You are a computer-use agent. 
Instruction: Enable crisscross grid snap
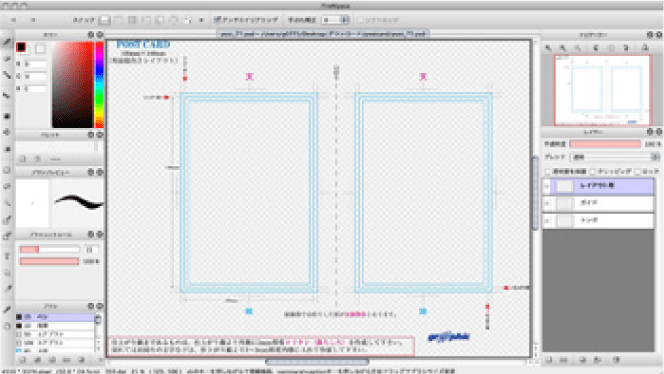click(x=133, y=20)
